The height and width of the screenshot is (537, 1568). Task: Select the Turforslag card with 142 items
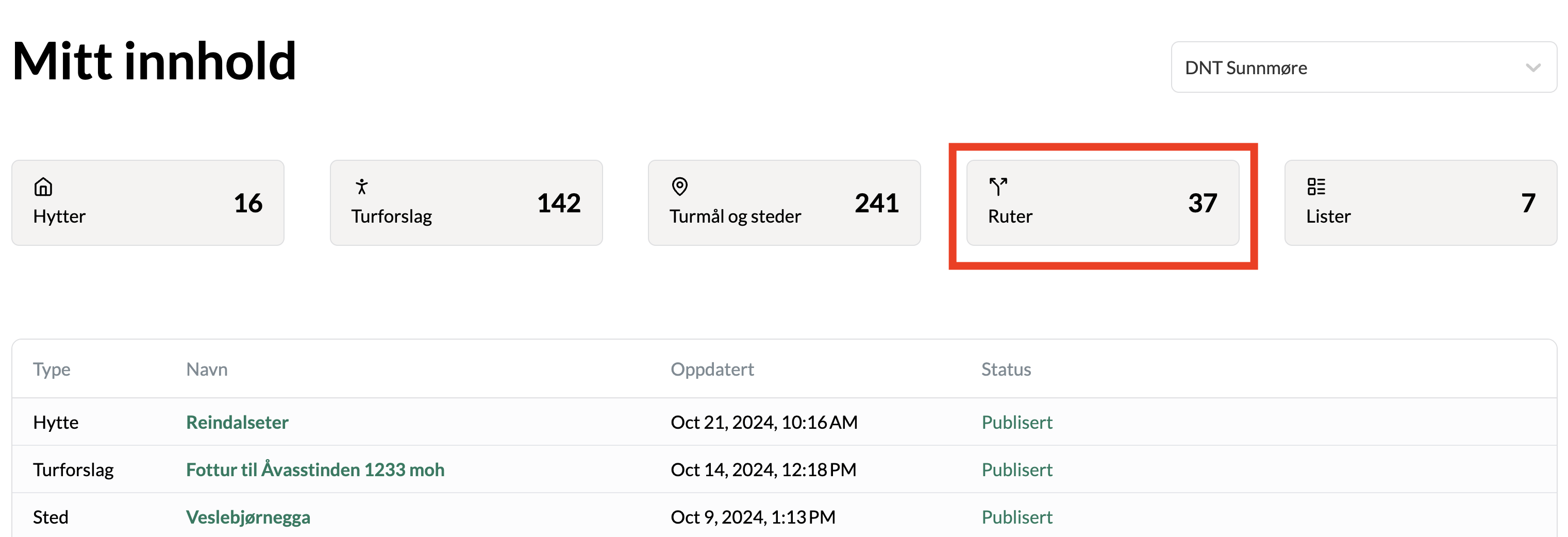[465, 203]
